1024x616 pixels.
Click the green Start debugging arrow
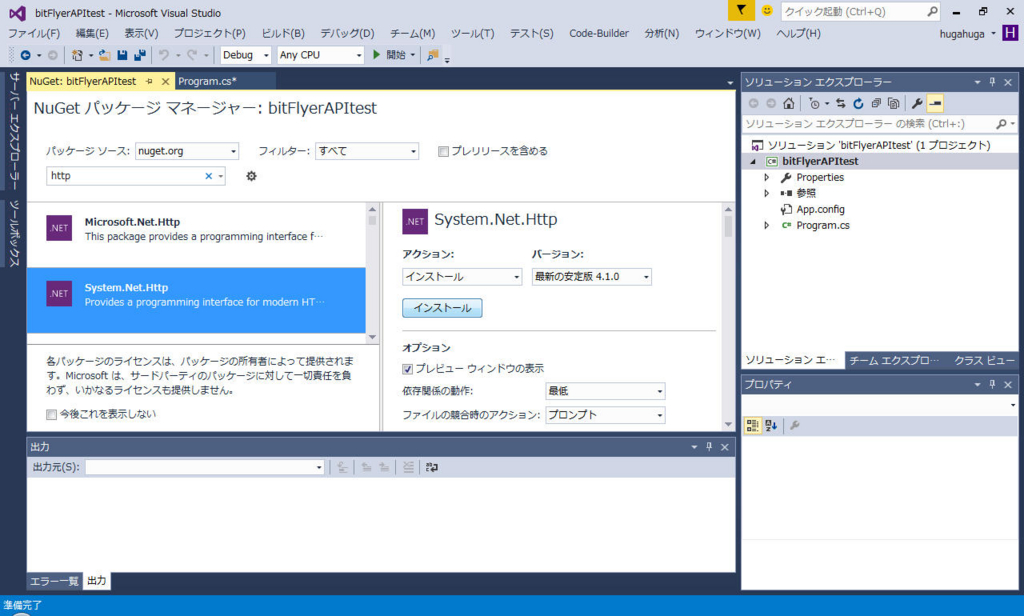[x=376, y=55]
